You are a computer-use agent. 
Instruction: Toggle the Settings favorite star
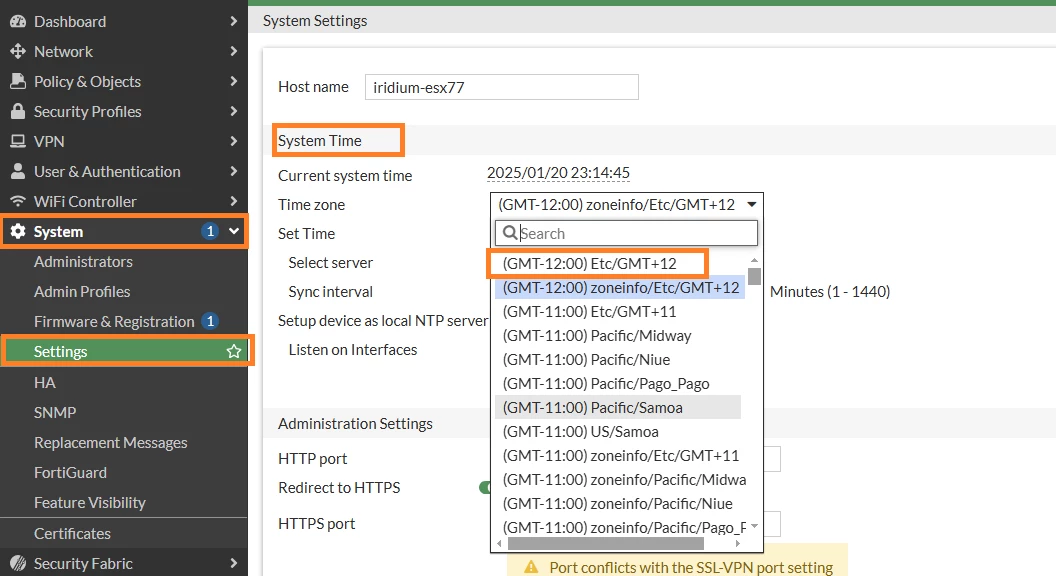234,351
